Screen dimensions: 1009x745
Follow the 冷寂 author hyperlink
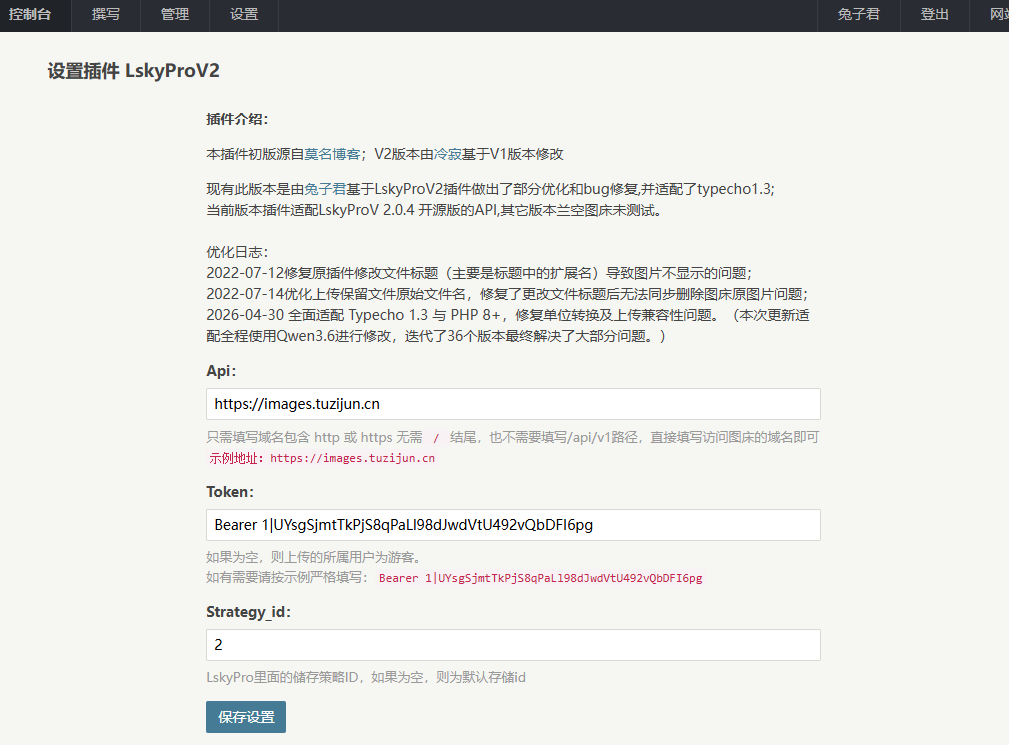[447, 154]
